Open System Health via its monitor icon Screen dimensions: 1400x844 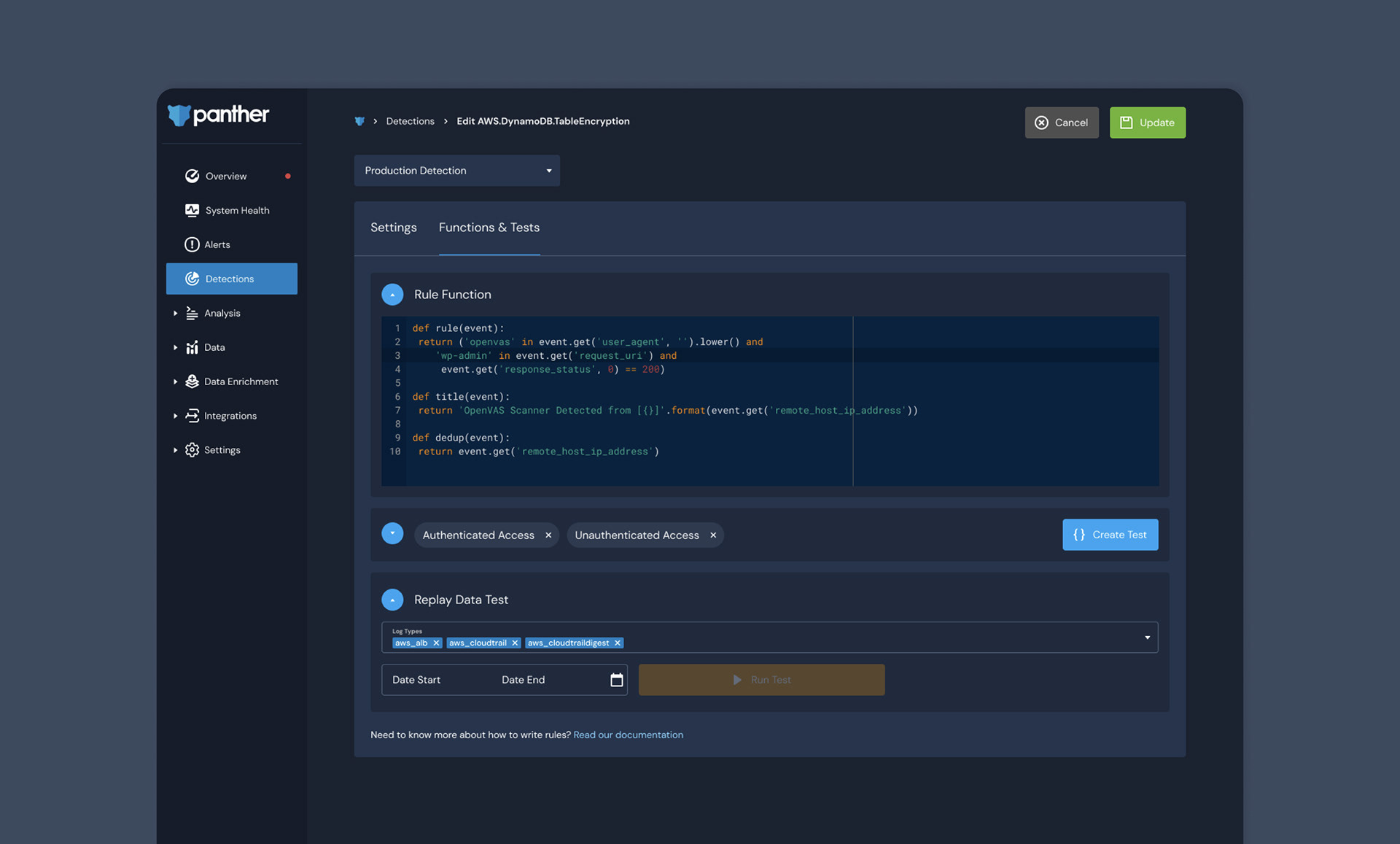point(192,210)
